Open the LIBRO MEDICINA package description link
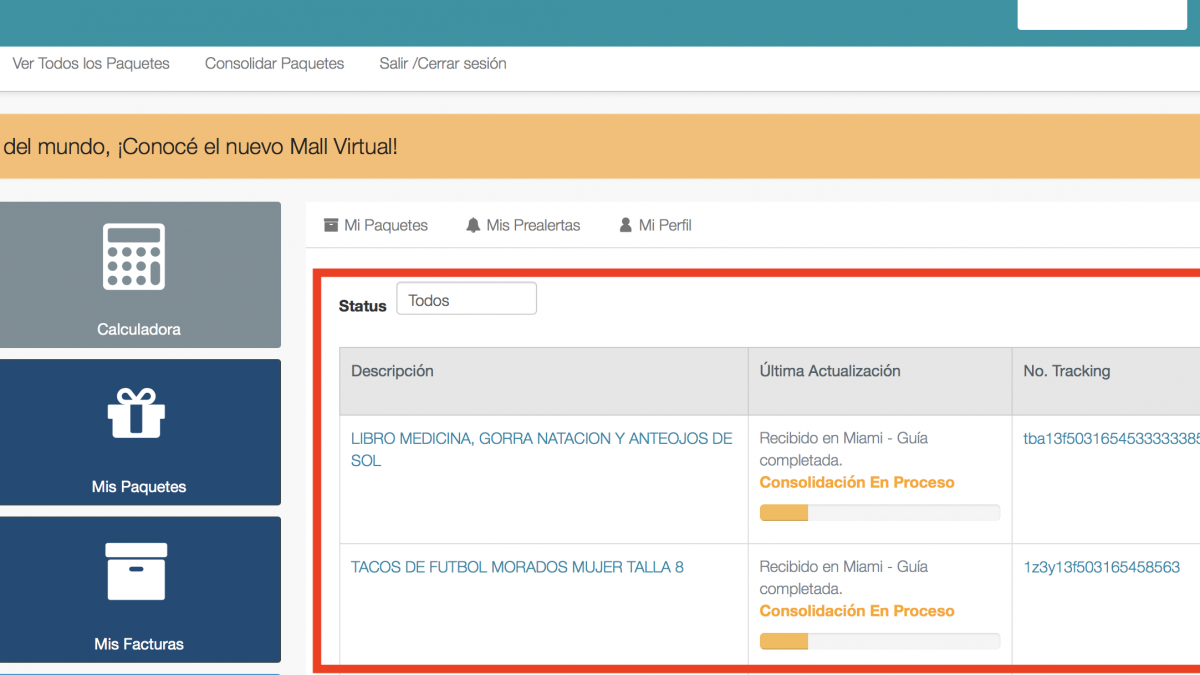 pos(541,439)
